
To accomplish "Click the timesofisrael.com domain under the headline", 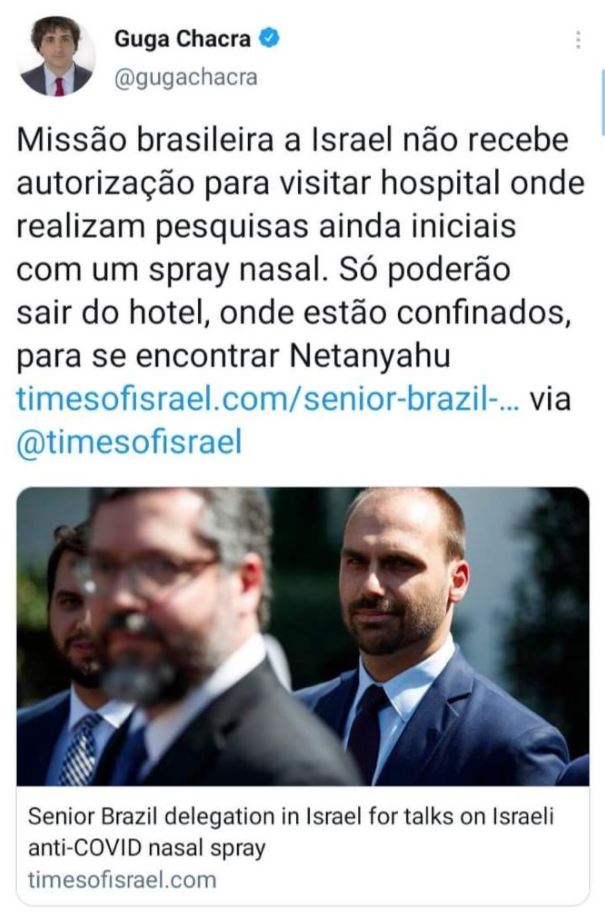I will [x=122, y=879].
